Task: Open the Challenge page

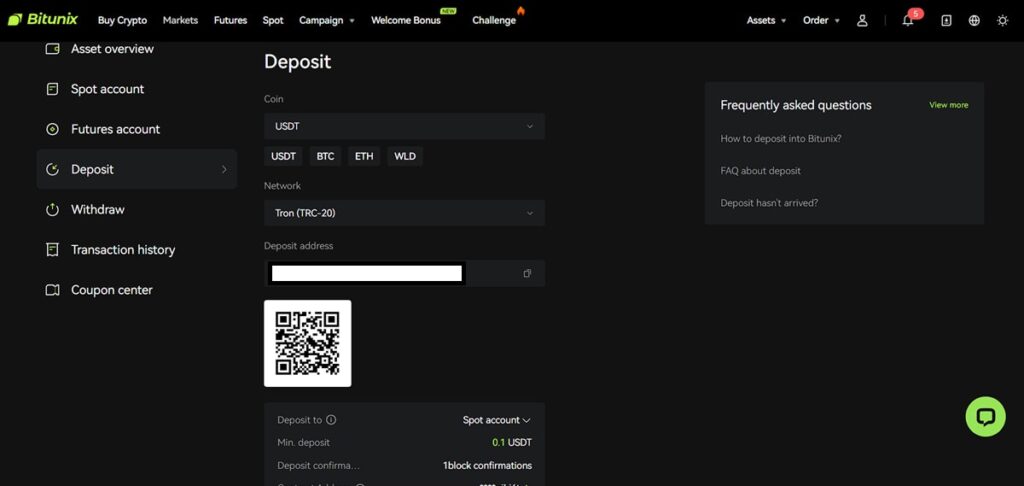Action: (494, 20)
